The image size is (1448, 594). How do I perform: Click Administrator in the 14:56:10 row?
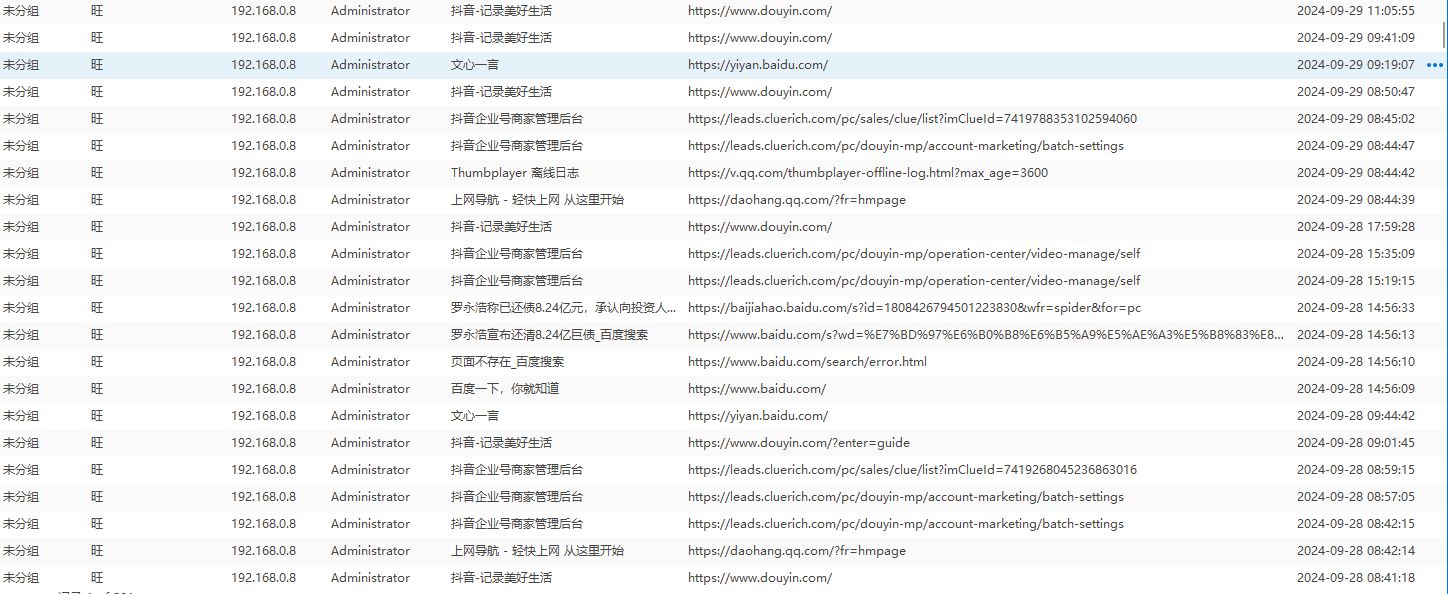[x=370, y=362]
